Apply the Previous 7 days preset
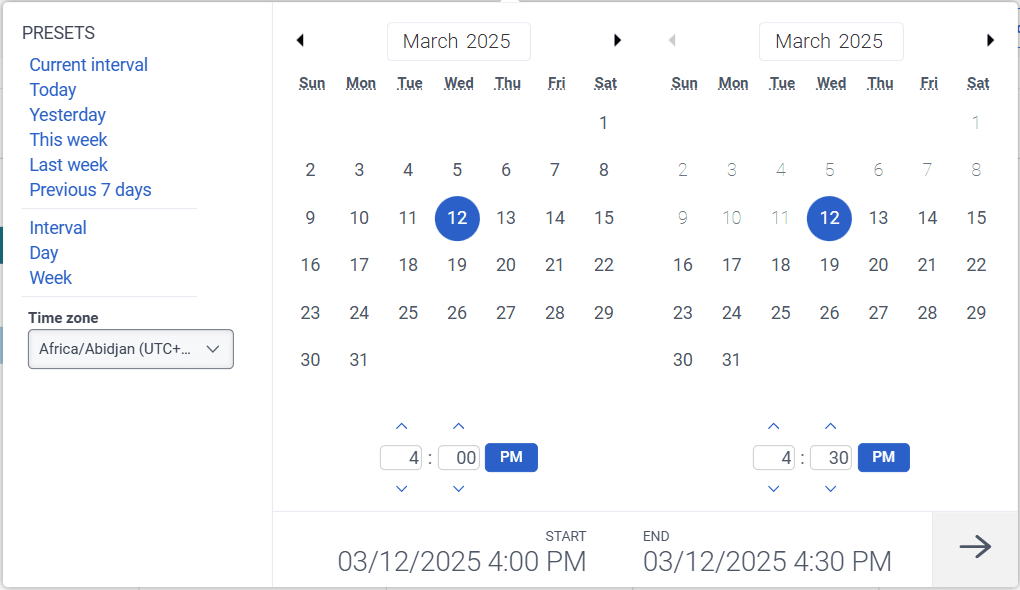Viewport: 1020px width, 590px height. tap(90, 189)
